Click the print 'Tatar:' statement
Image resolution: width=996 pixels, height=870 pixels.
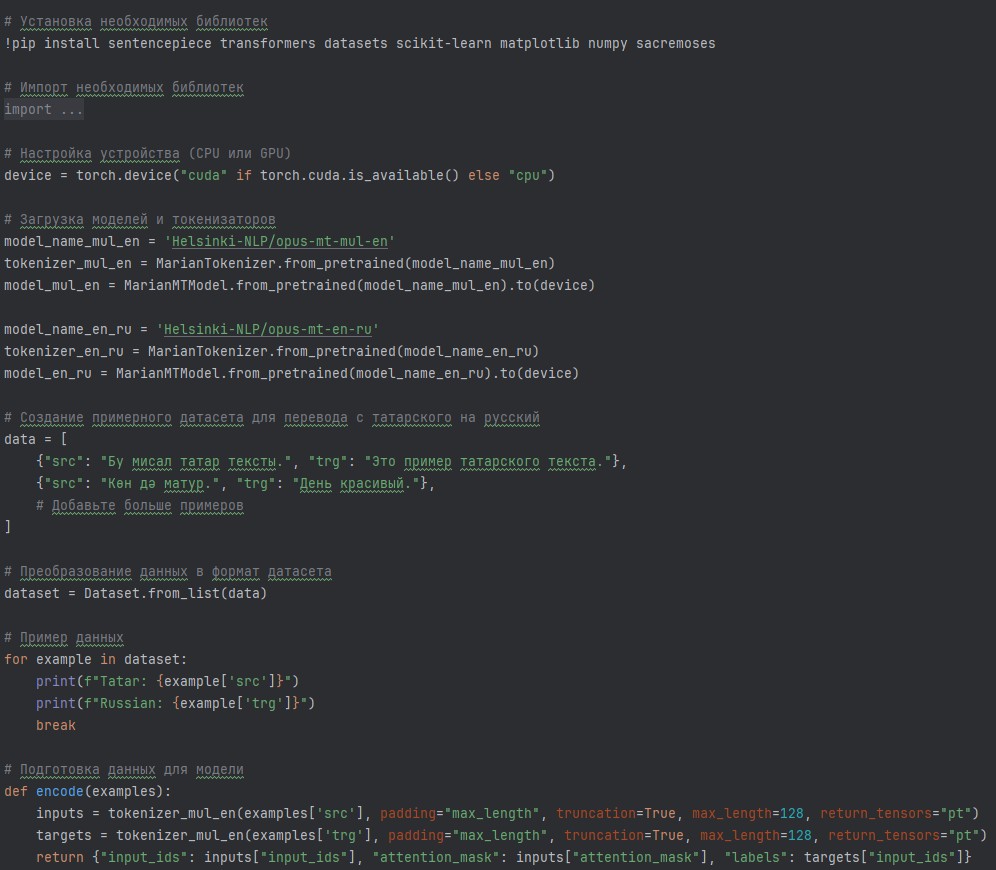168,682
